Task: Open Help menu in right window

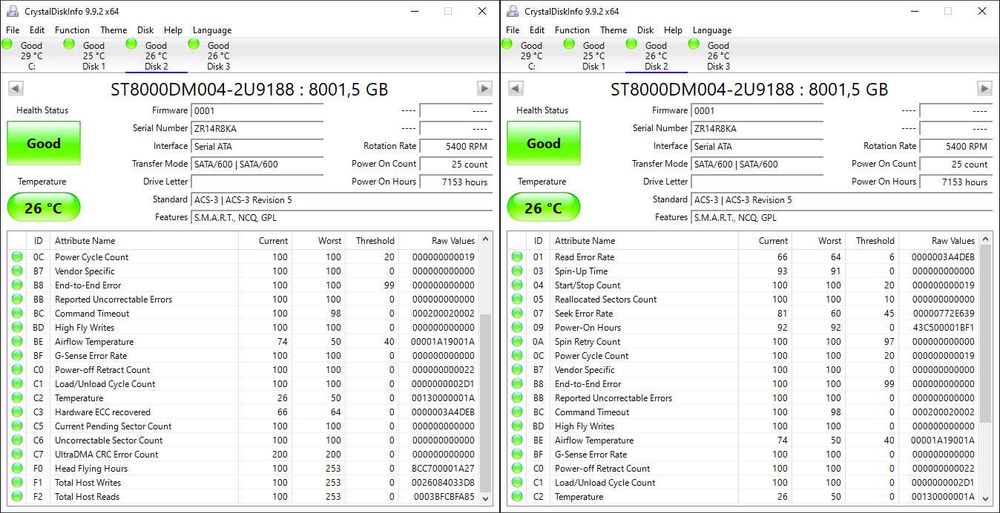Action: coord(673,30)
